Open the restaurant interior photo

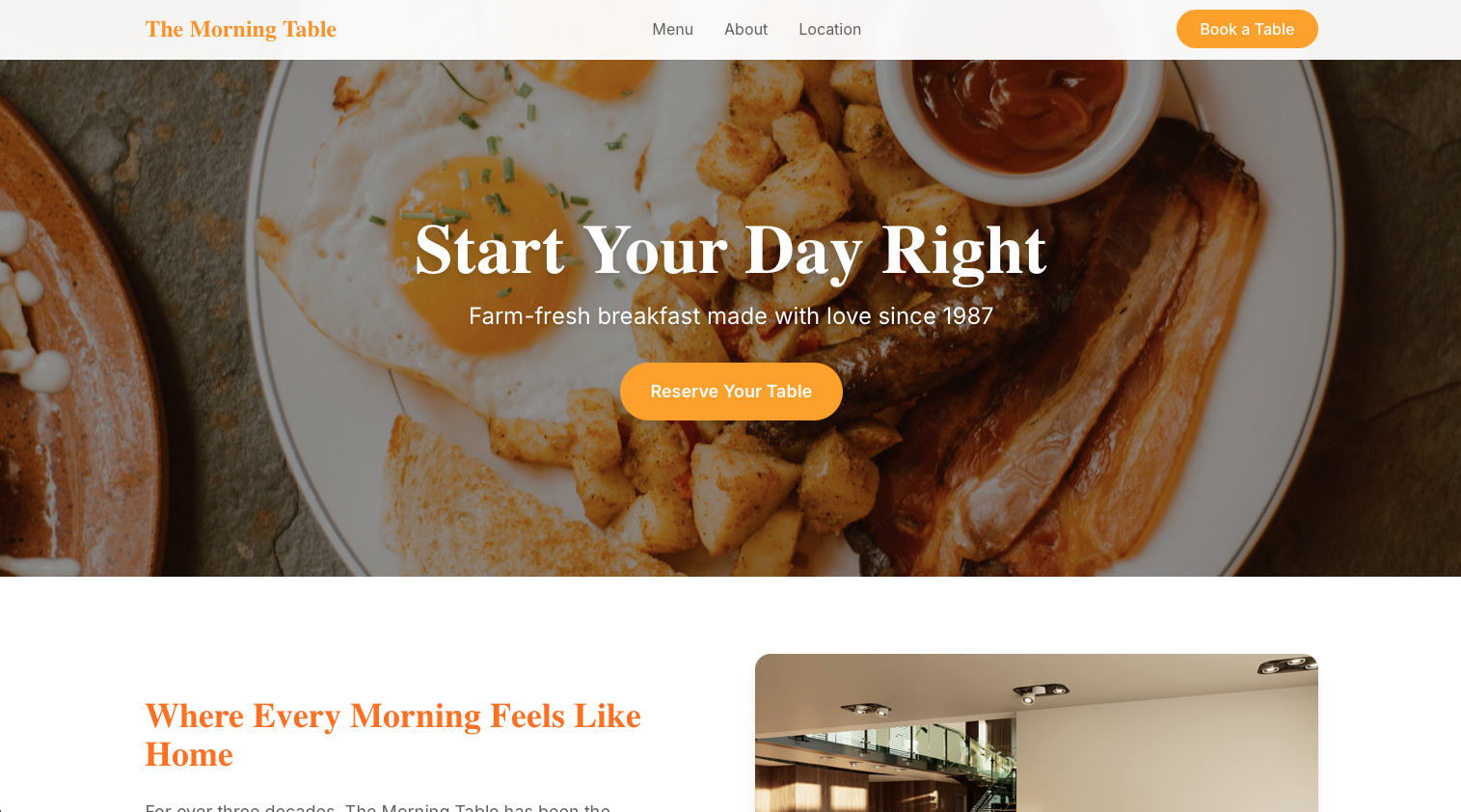pyautogui.click(x=1036, y=733)
